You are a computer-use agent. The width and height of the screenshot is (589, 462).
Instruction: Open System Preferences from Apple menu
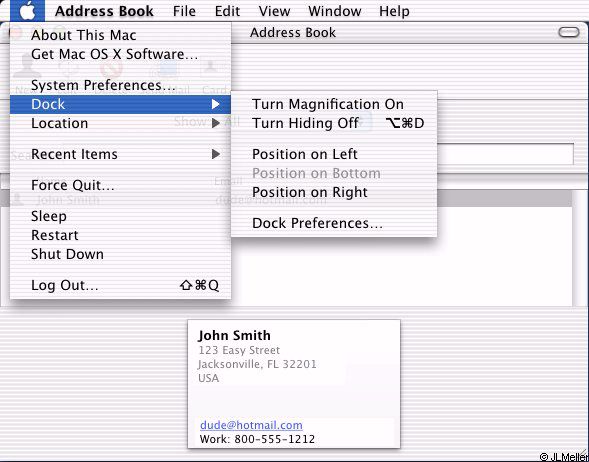120,85
